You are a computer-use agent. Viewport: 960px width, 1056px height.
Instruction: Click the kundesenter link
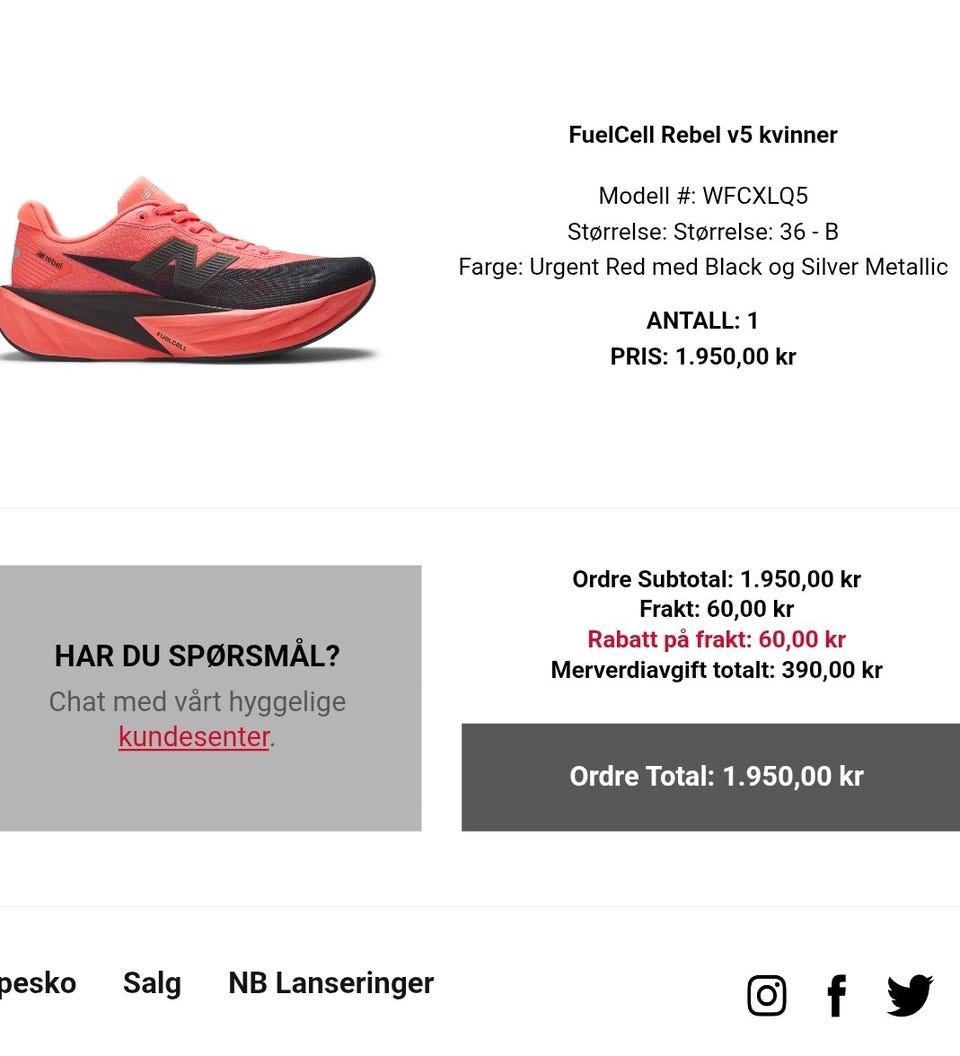[x=194, y=736]
